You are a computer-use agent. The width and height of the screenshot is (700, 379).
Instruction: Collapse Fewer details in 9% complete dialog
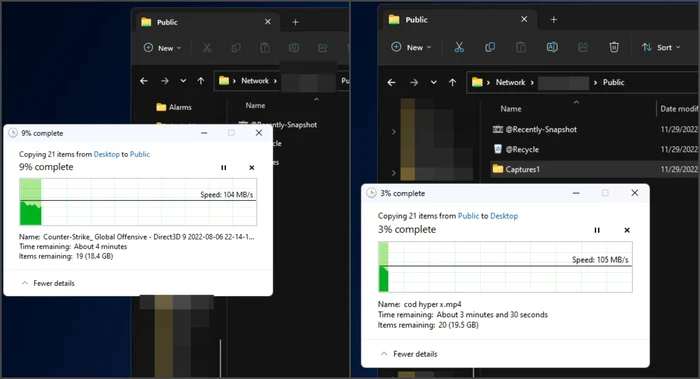pyautogui.click(x=48, y=283)
